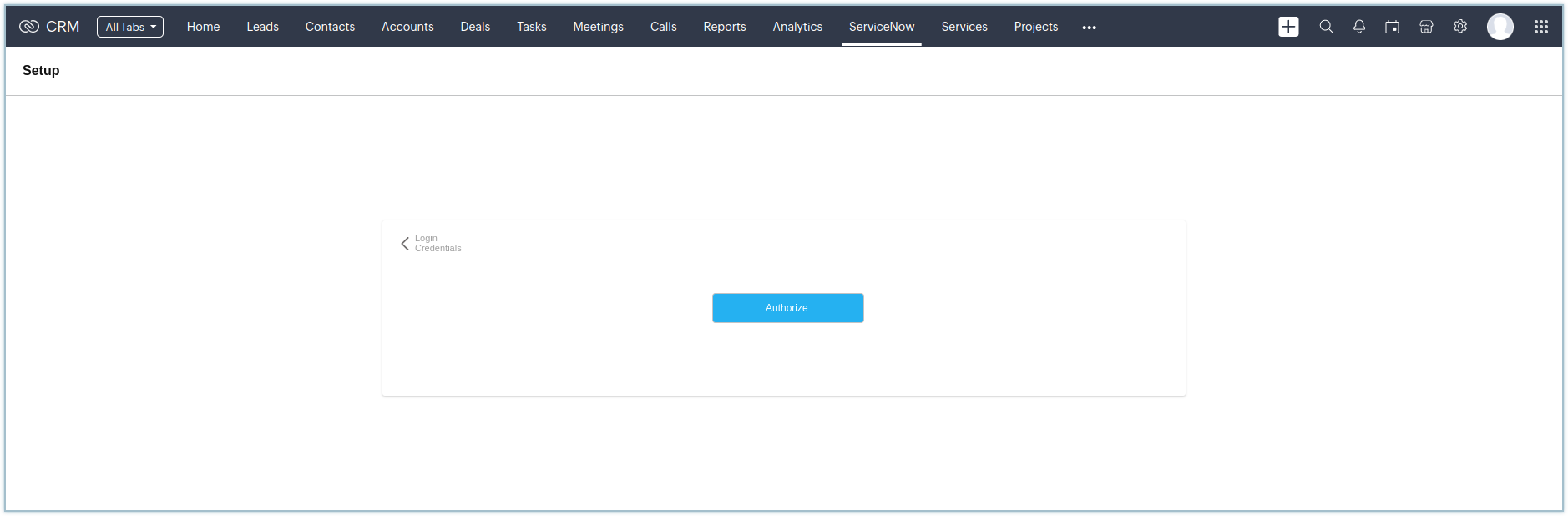This screenshot has width=1568, height=516.
Task: Select the ServiceNow tab
Action: 882,27
